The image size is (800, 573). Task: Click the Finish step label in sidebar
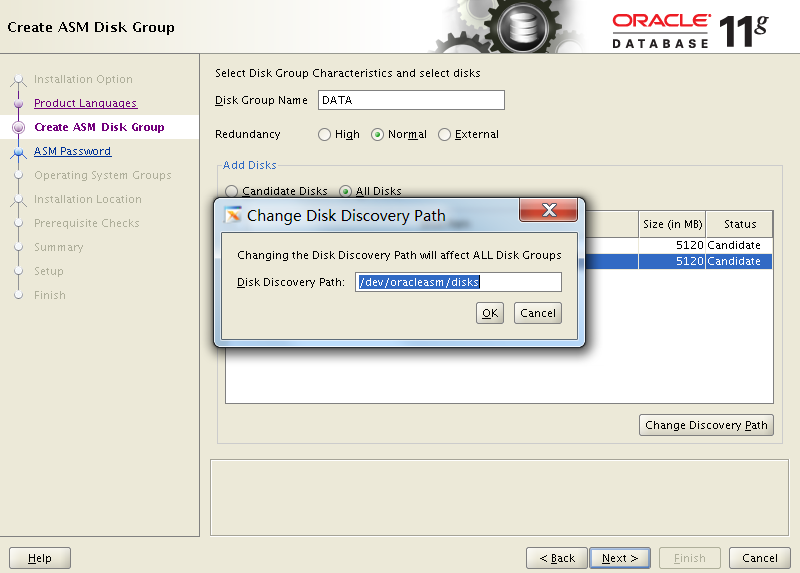click(x=49, y=295)
